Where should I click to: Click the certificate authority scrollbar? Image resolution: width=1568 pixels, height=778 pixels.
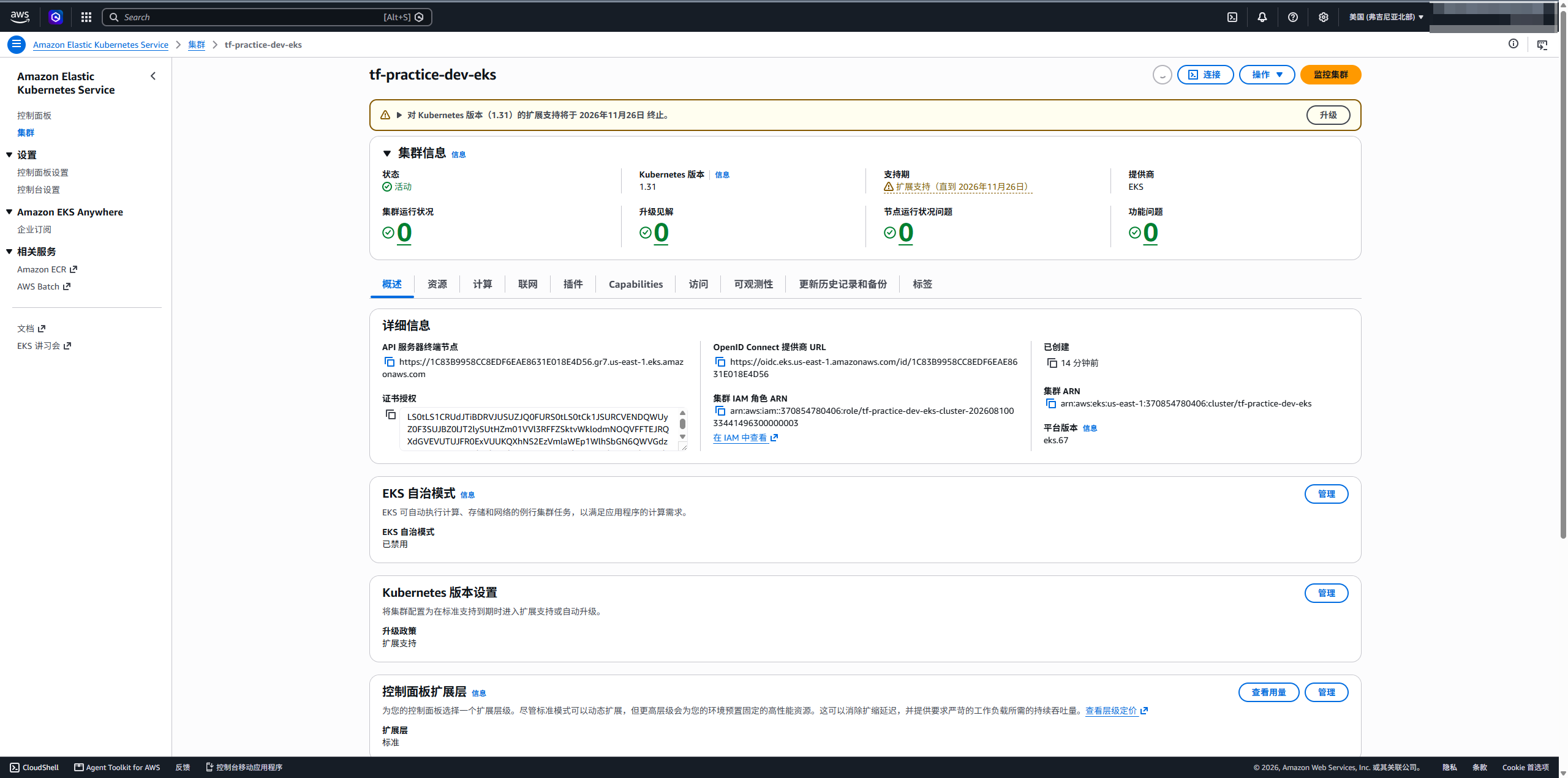[x=682, y=425]
